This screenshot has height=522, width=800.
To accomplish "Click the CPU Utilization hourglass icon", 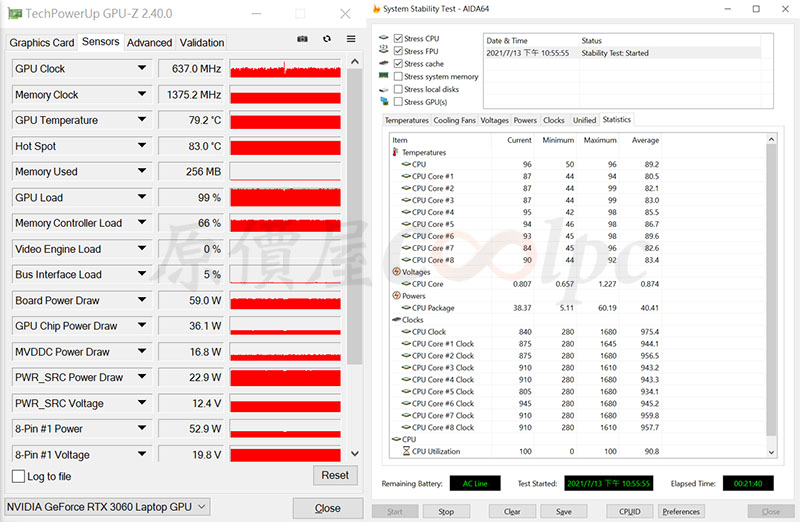I will pyautogui.click(x=406, y=451).
